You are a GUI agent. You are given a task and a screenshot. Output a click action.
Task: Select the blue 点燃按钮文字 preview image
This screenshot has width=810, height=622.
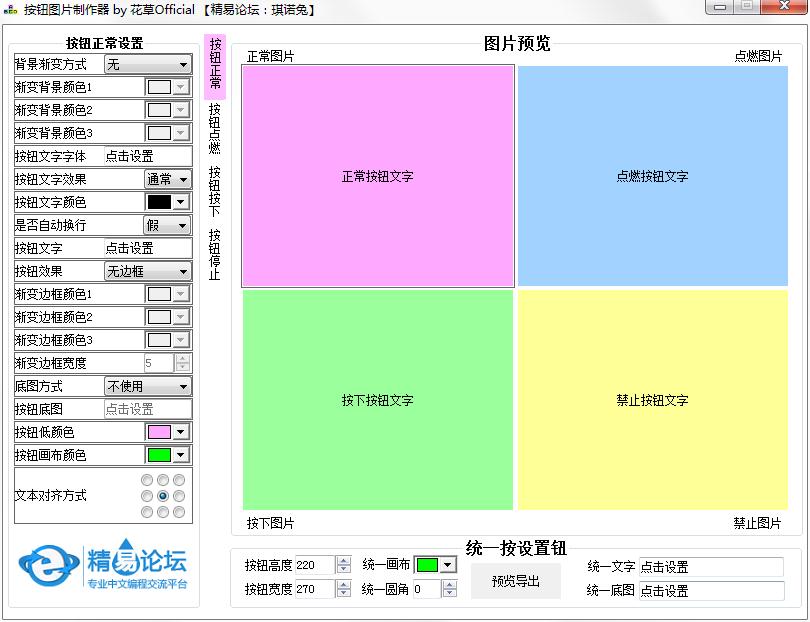pos(652,176)
